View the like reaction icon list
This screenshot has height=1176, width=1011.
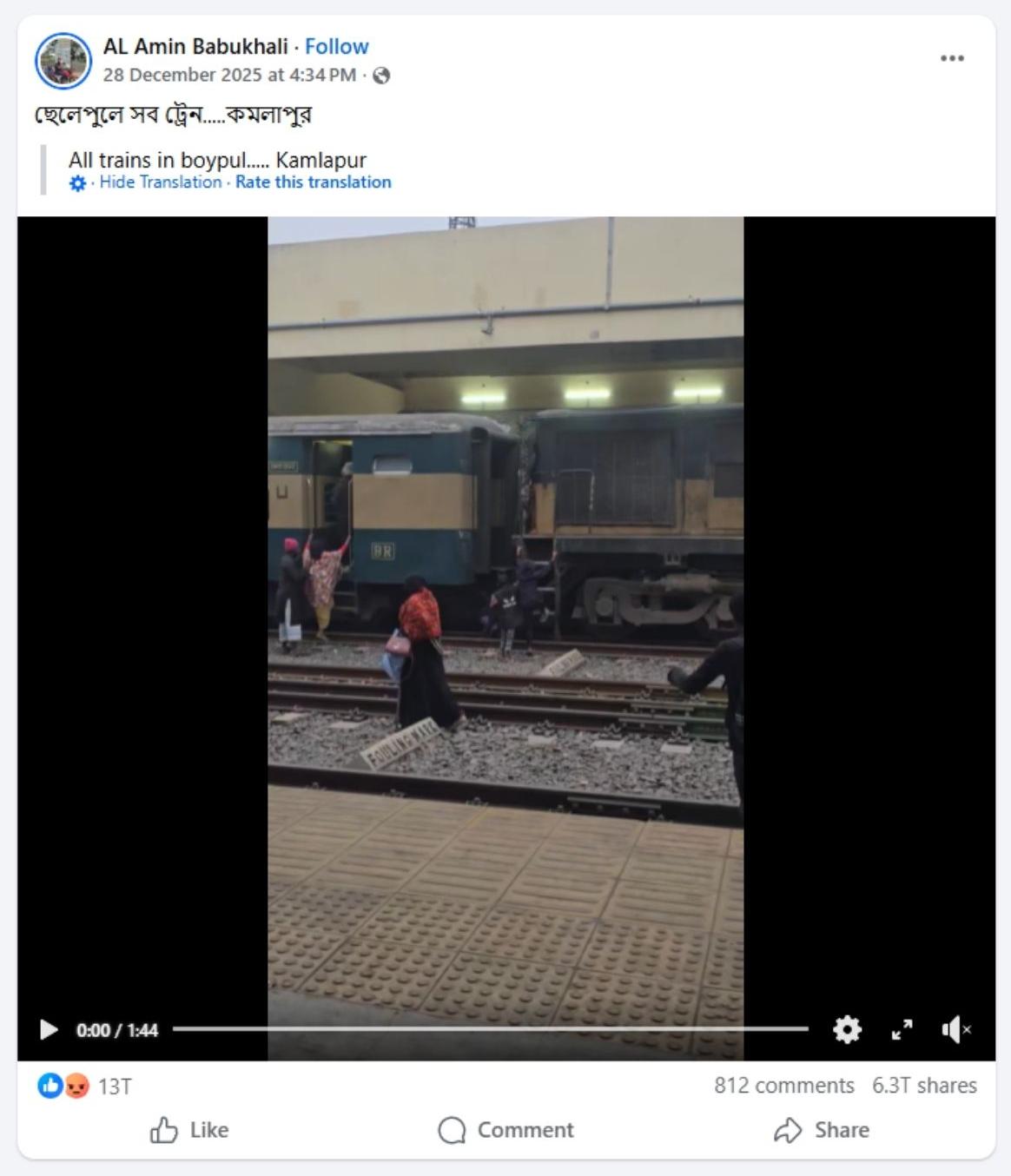(x=50, y=1086)
